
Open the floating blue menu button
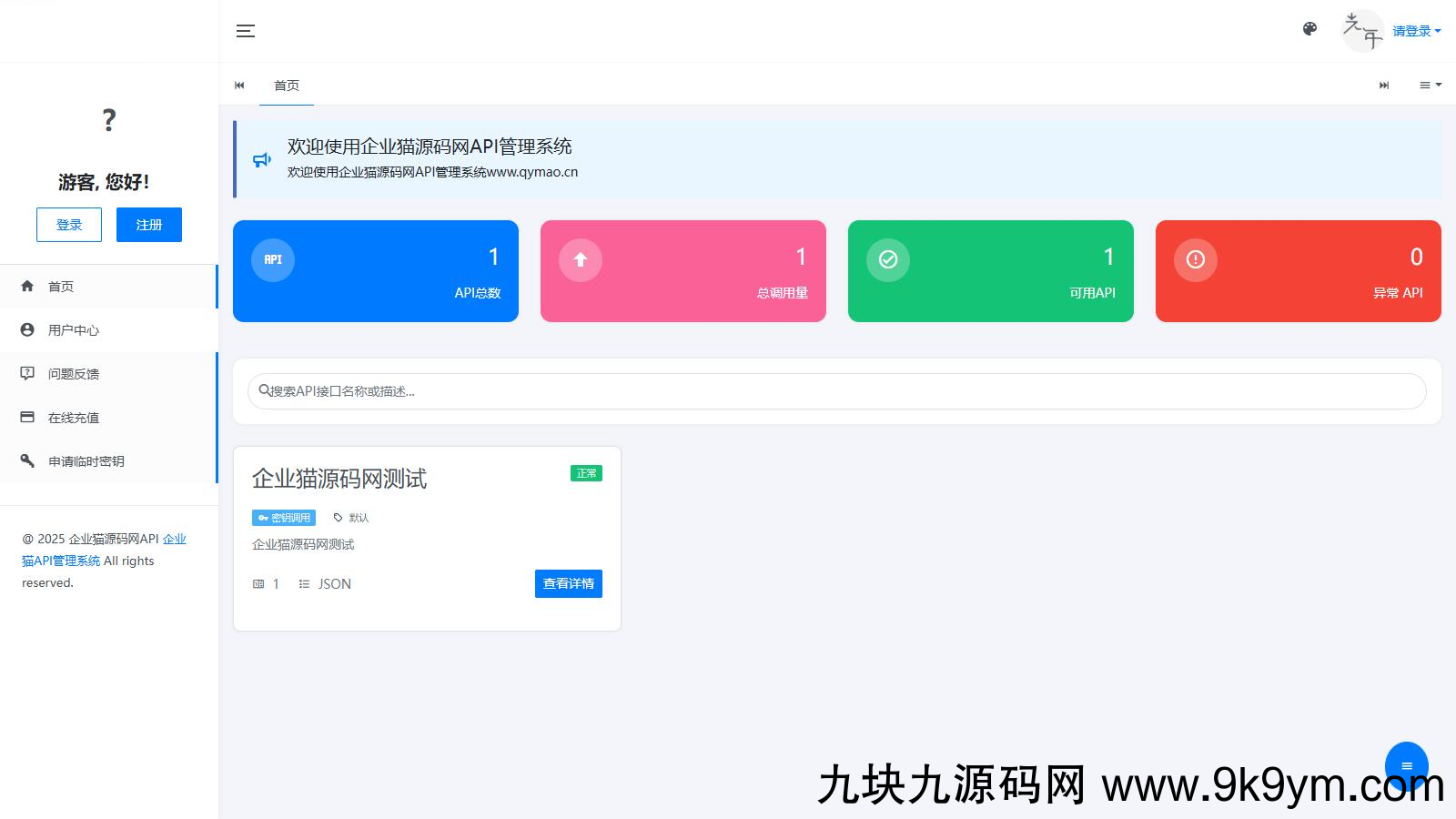(x=1406, y=764)
